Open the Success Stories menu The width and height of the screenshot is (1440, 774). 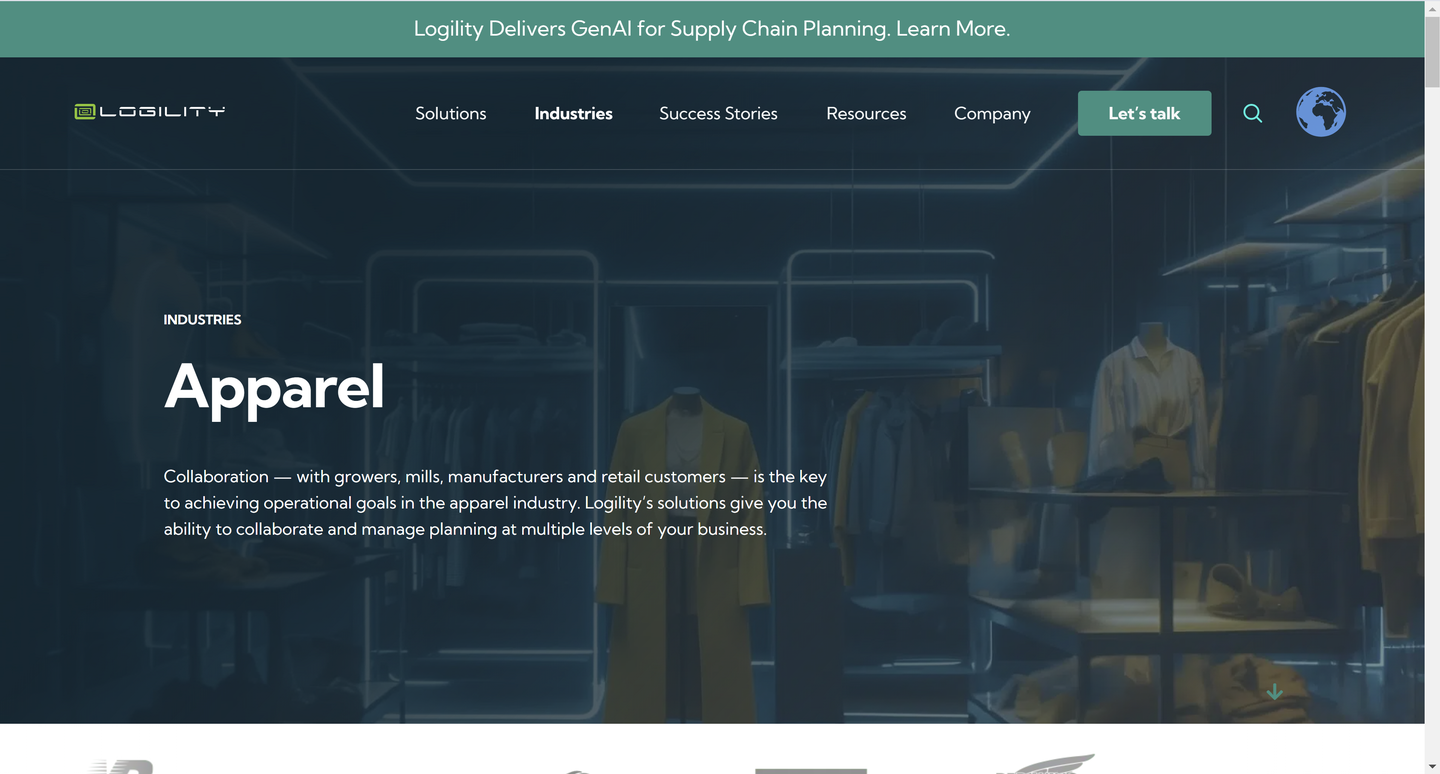point(718,113)
